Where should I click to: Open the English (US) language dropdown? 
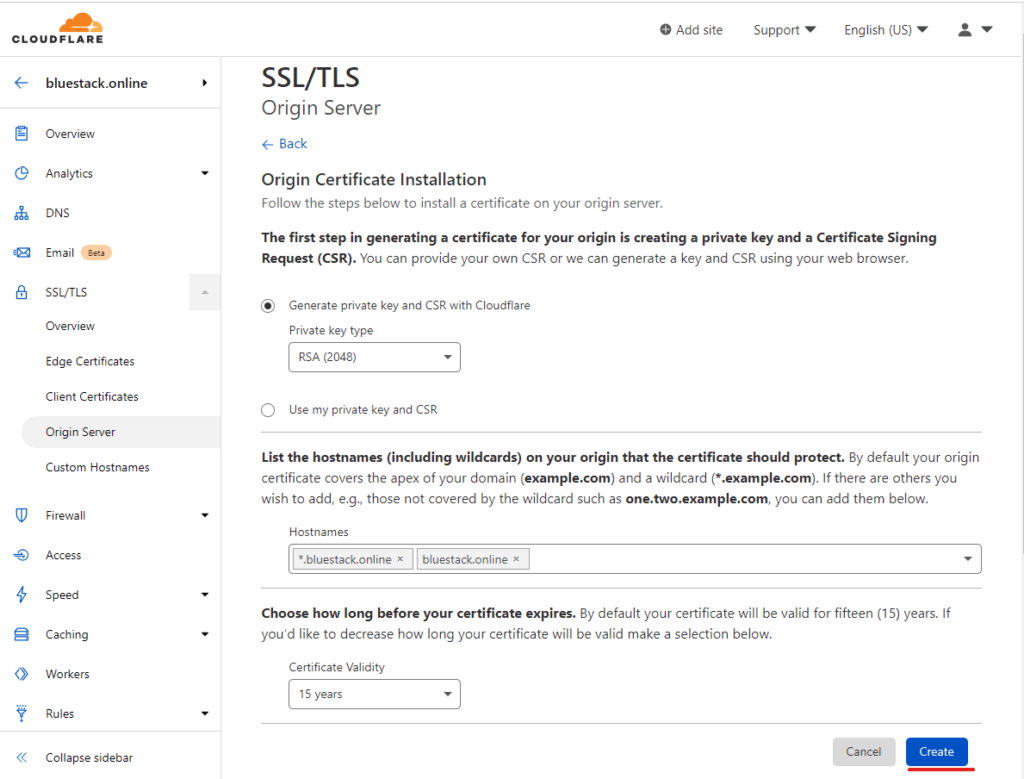[x=886, y=30]
